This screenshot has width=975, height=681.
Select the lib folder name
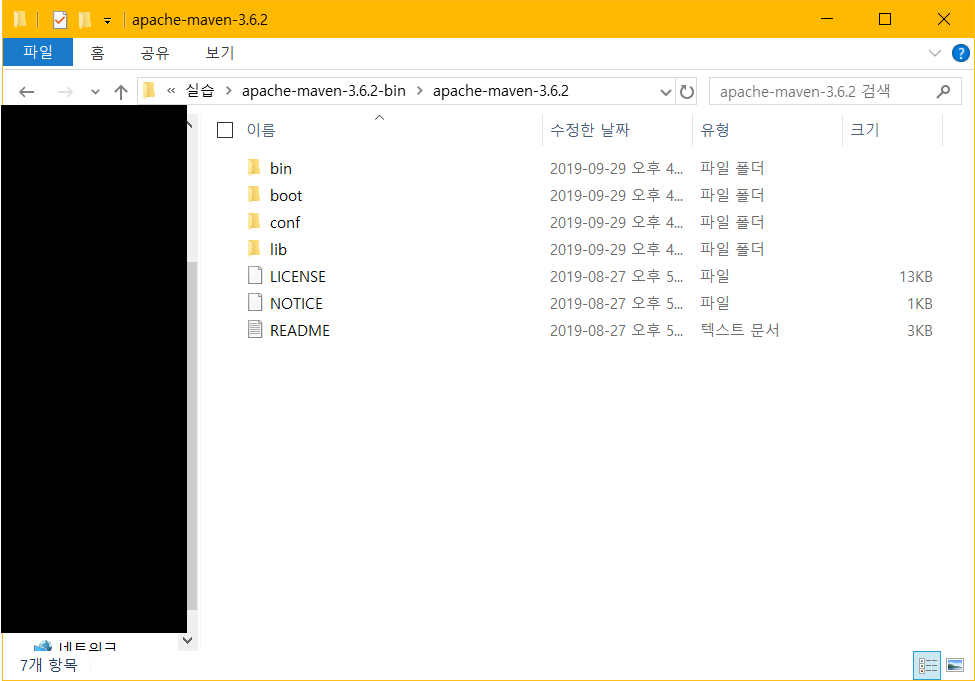pos(278,249)
